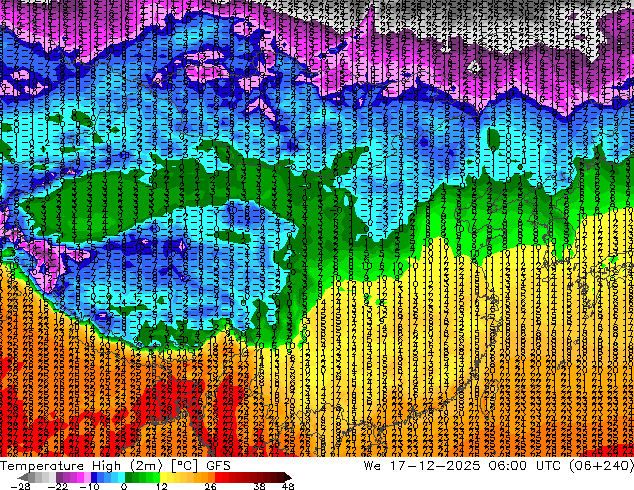Click the grey section of the temperature color bar

[x=38, y=477]
